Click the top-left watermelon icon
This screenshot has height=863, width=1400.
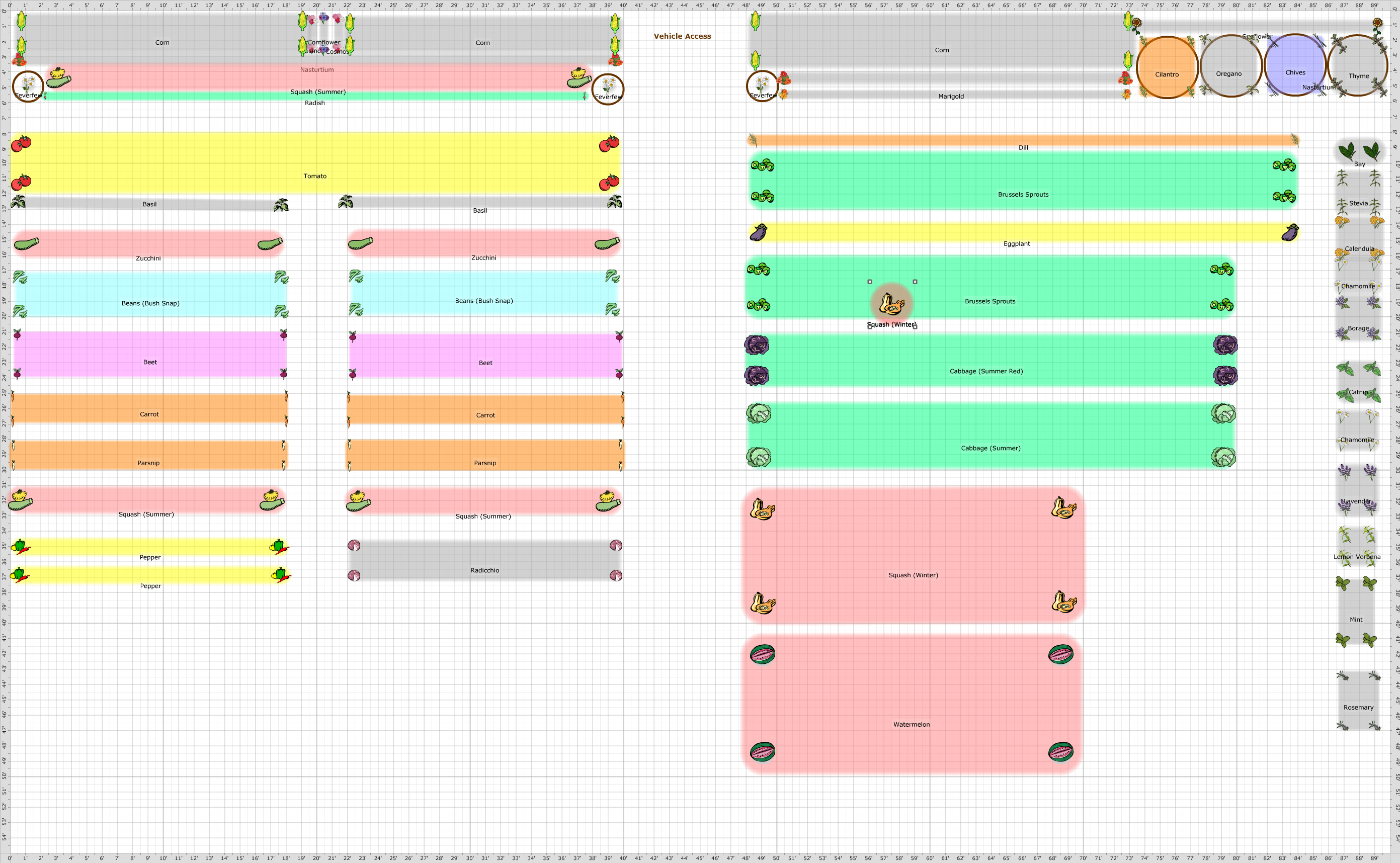coord(762,654)
